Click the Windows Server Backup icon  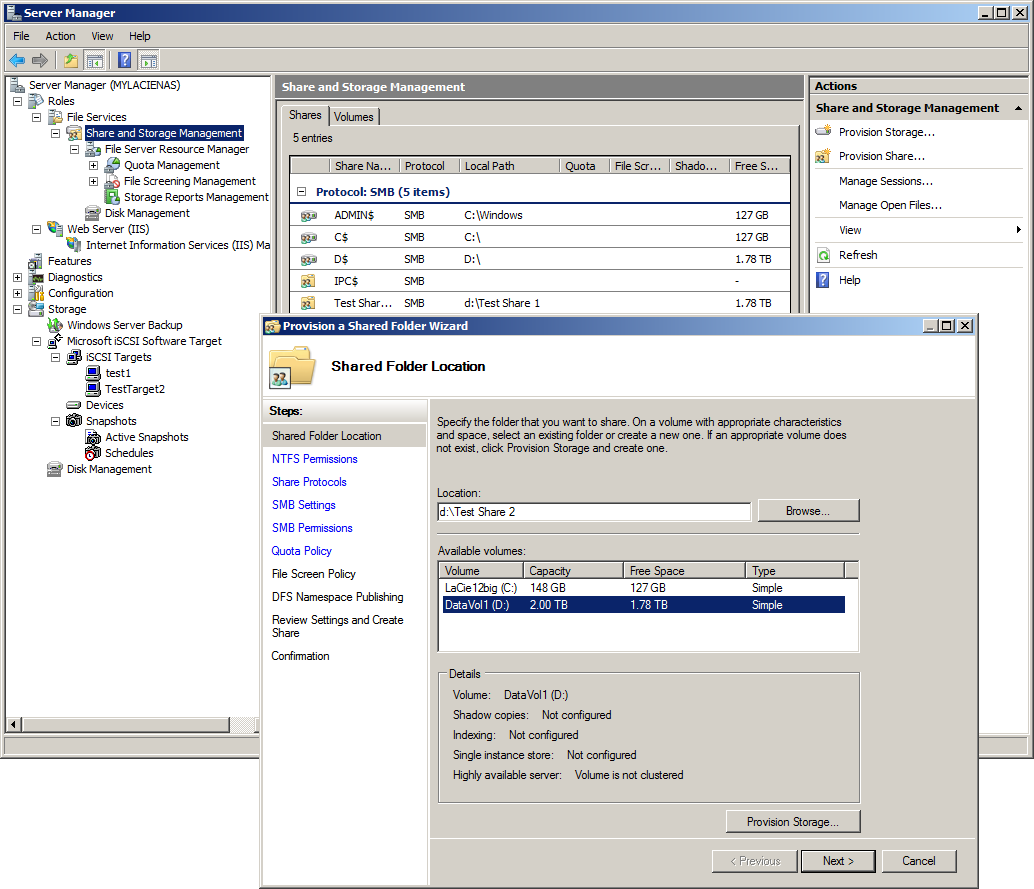(55, 325)
